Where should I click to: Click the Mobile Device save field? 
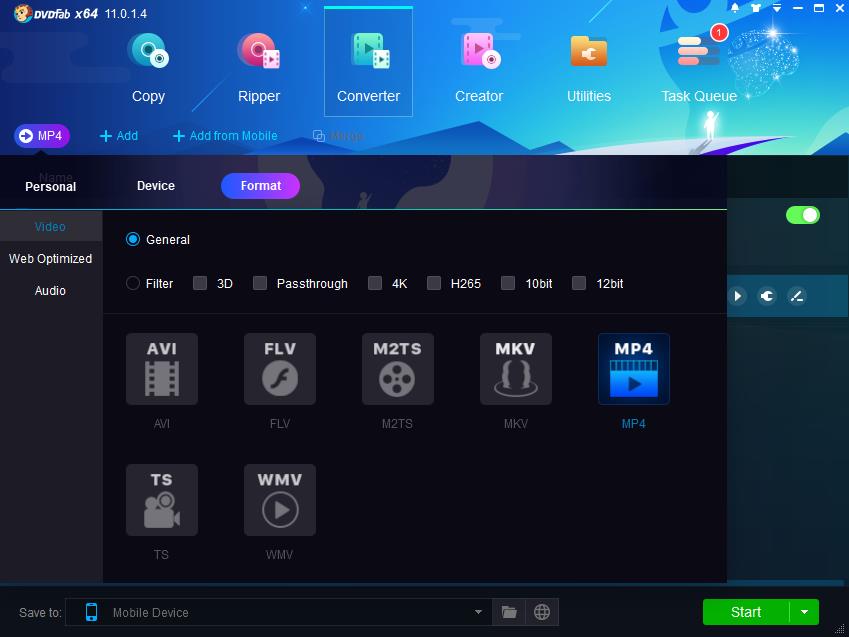point(279,612)
